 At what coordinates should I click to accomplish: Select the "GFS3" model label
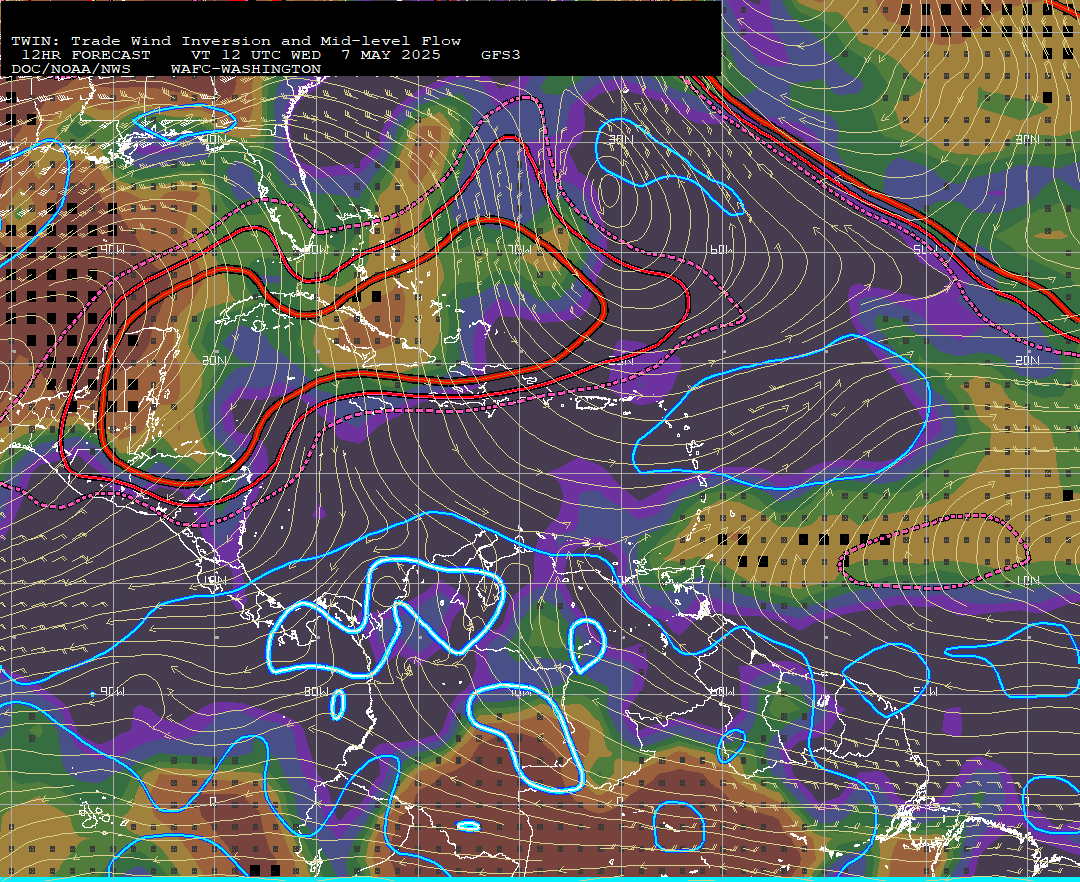pyautogui.click(x=501, y=55)
